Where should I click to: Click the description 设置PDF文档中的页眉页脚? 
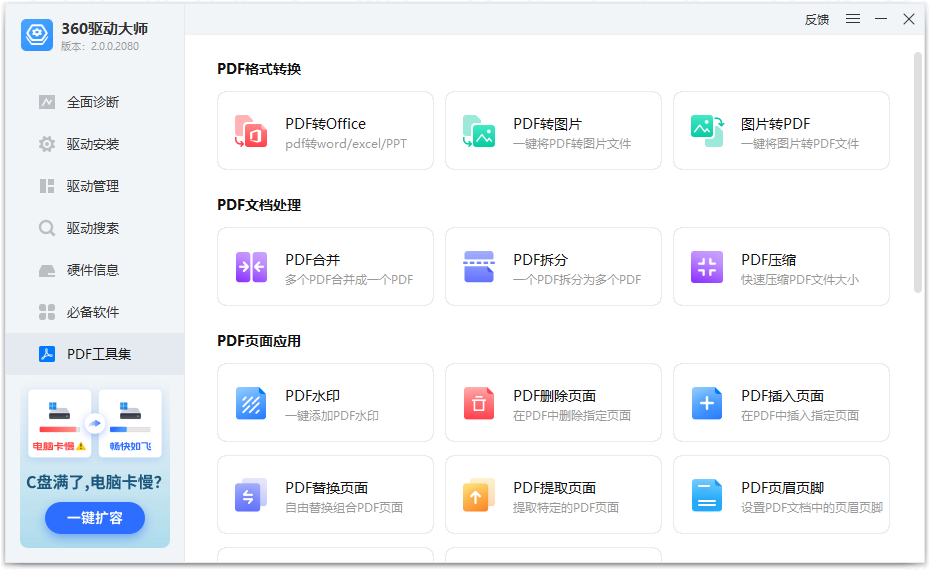coord(812,507)
